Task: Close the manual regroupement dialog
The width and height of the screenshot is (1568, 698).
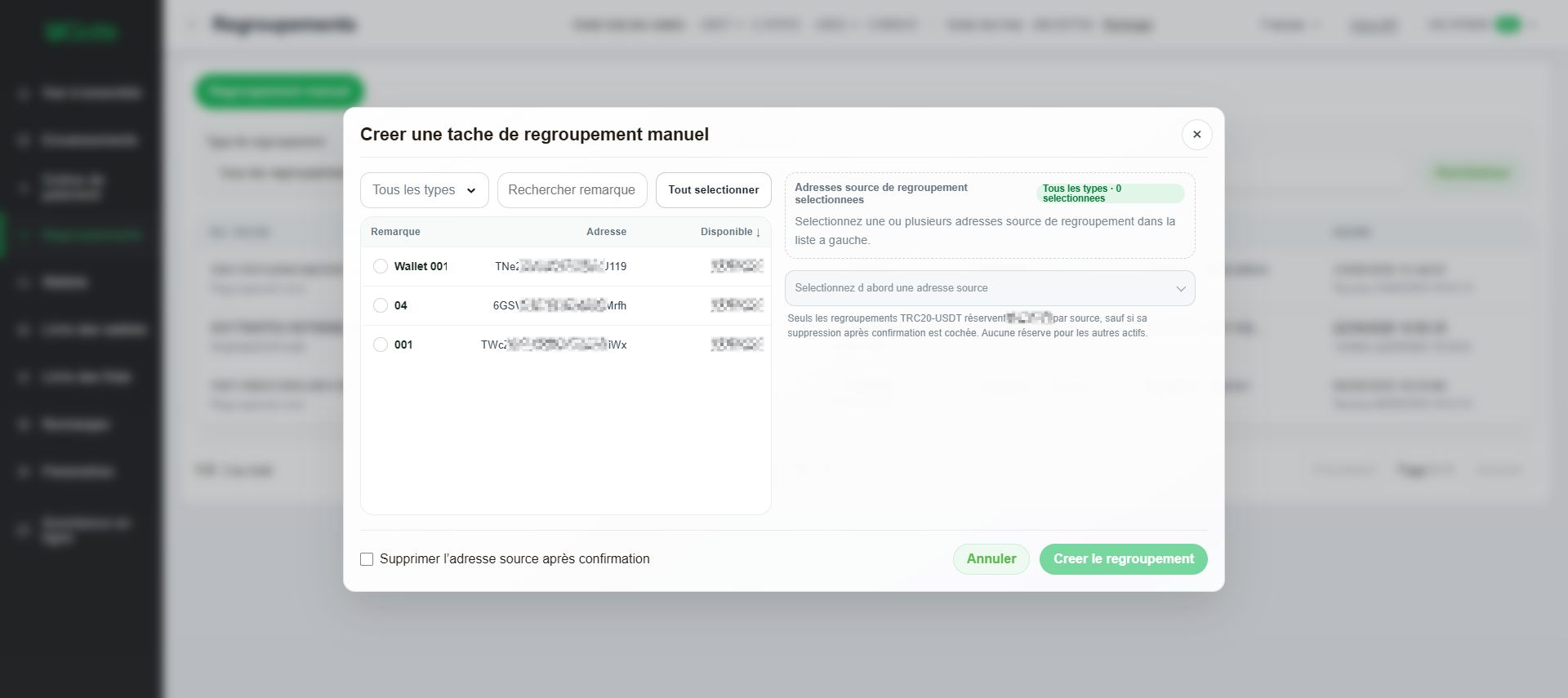Action: click(x=1196, y=135)
